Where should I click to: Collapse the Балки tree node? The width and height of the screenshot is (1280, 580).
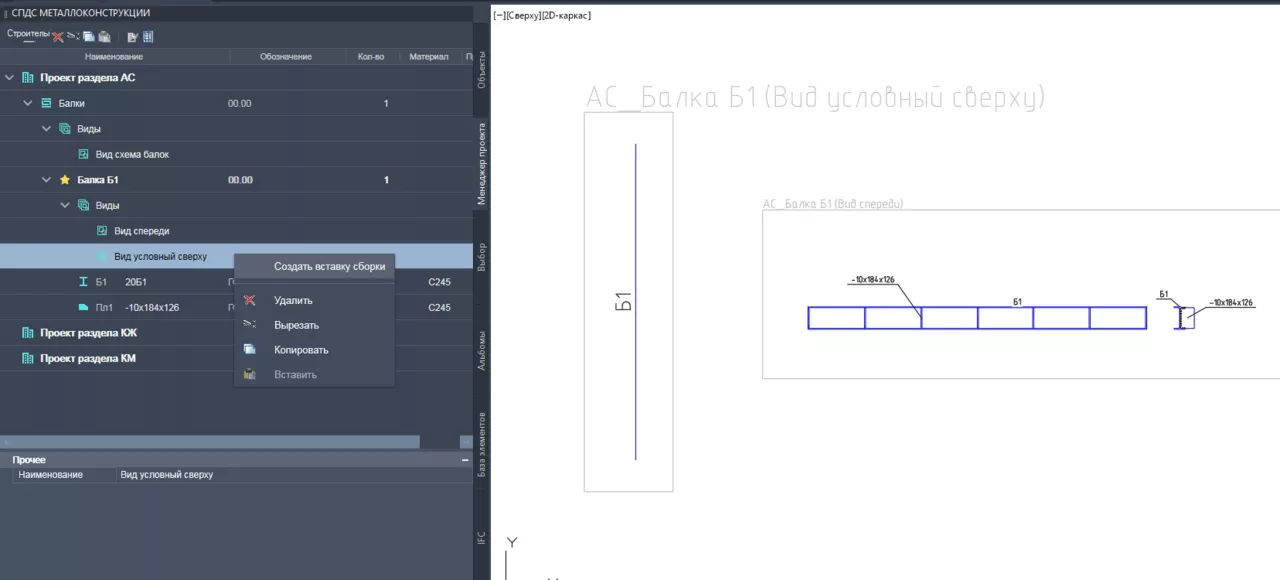[x=28, y=103]
